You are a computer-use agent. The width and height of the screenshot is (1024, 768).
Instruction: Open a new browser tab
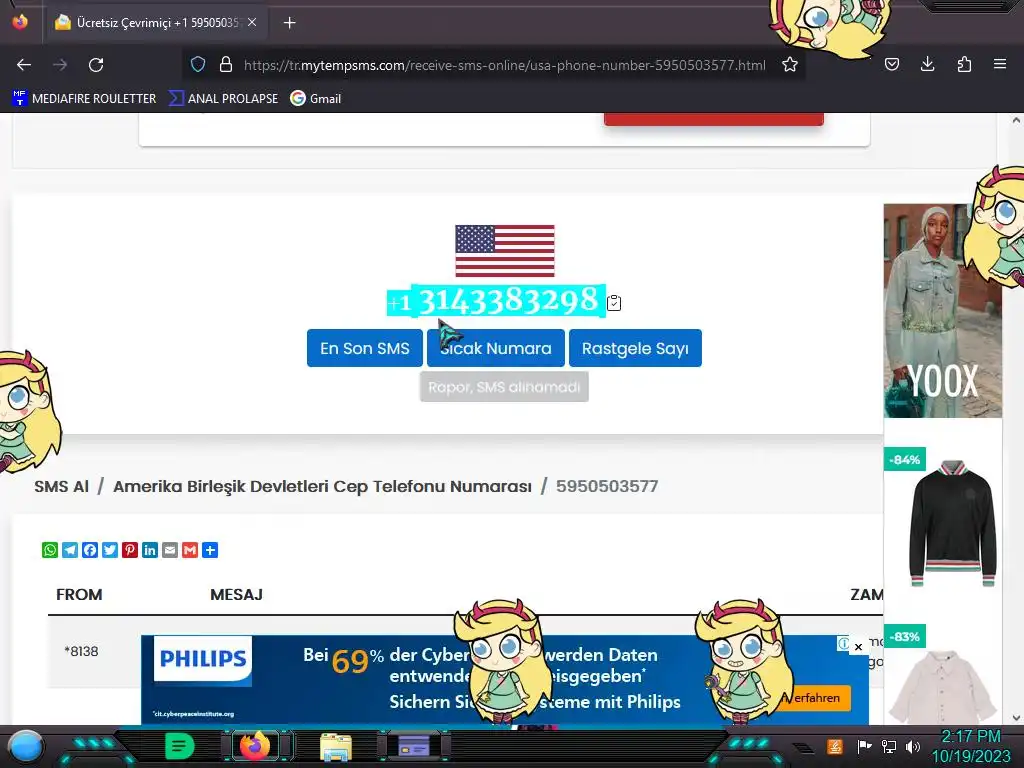(x=290, y=23)
